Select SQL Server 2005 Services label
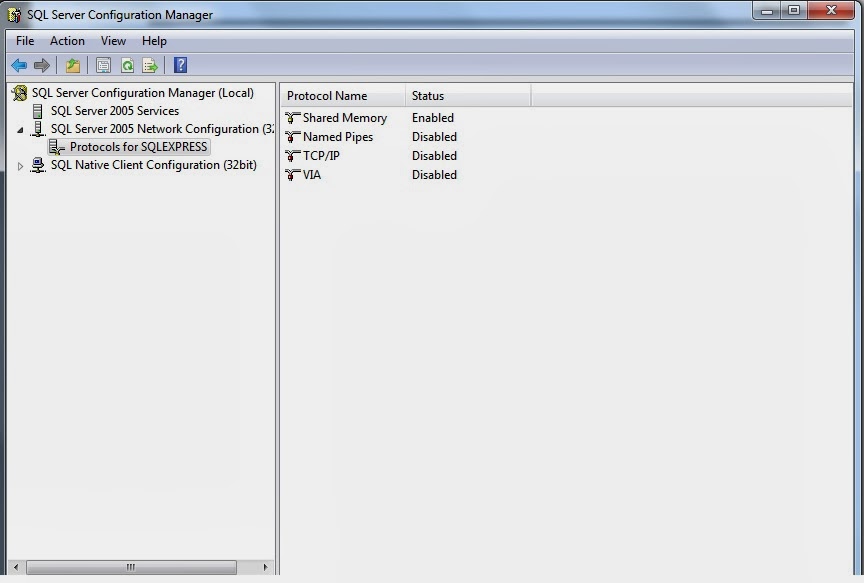 coord(115,111)
